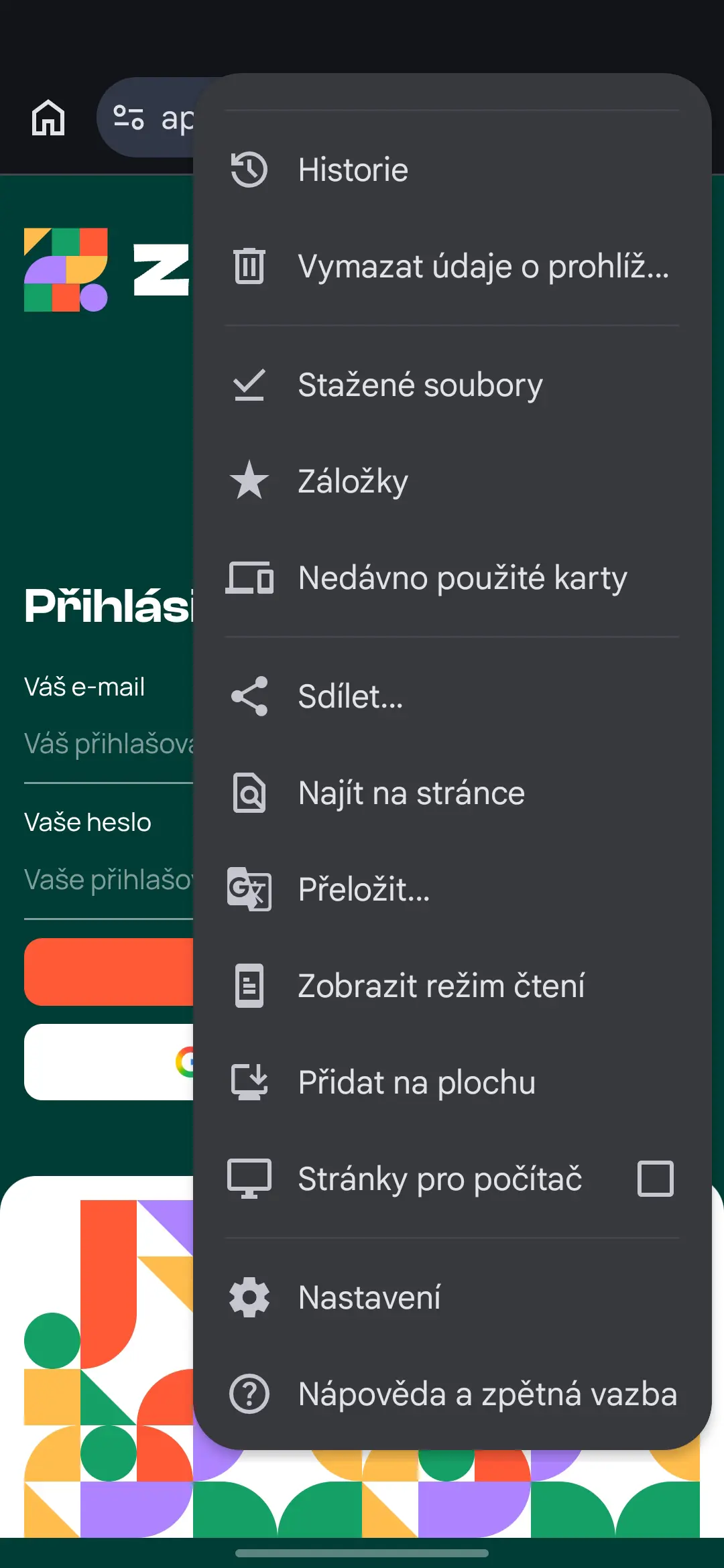
Task: Focus the Vaše heslo password field
Action: pyautogui.click(x=109, y=880)
